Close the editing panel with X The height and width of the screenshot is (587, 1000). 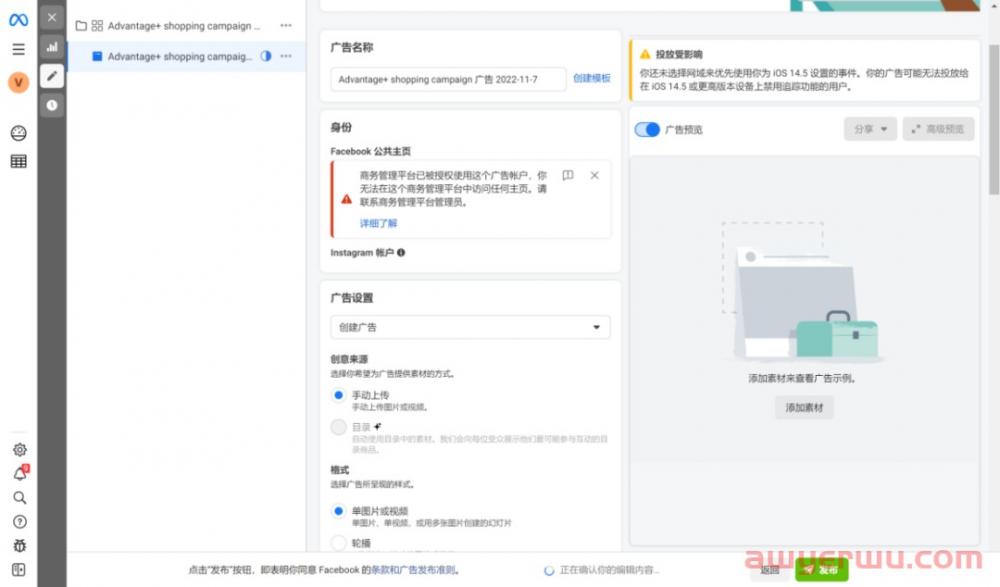click(52, 17)
